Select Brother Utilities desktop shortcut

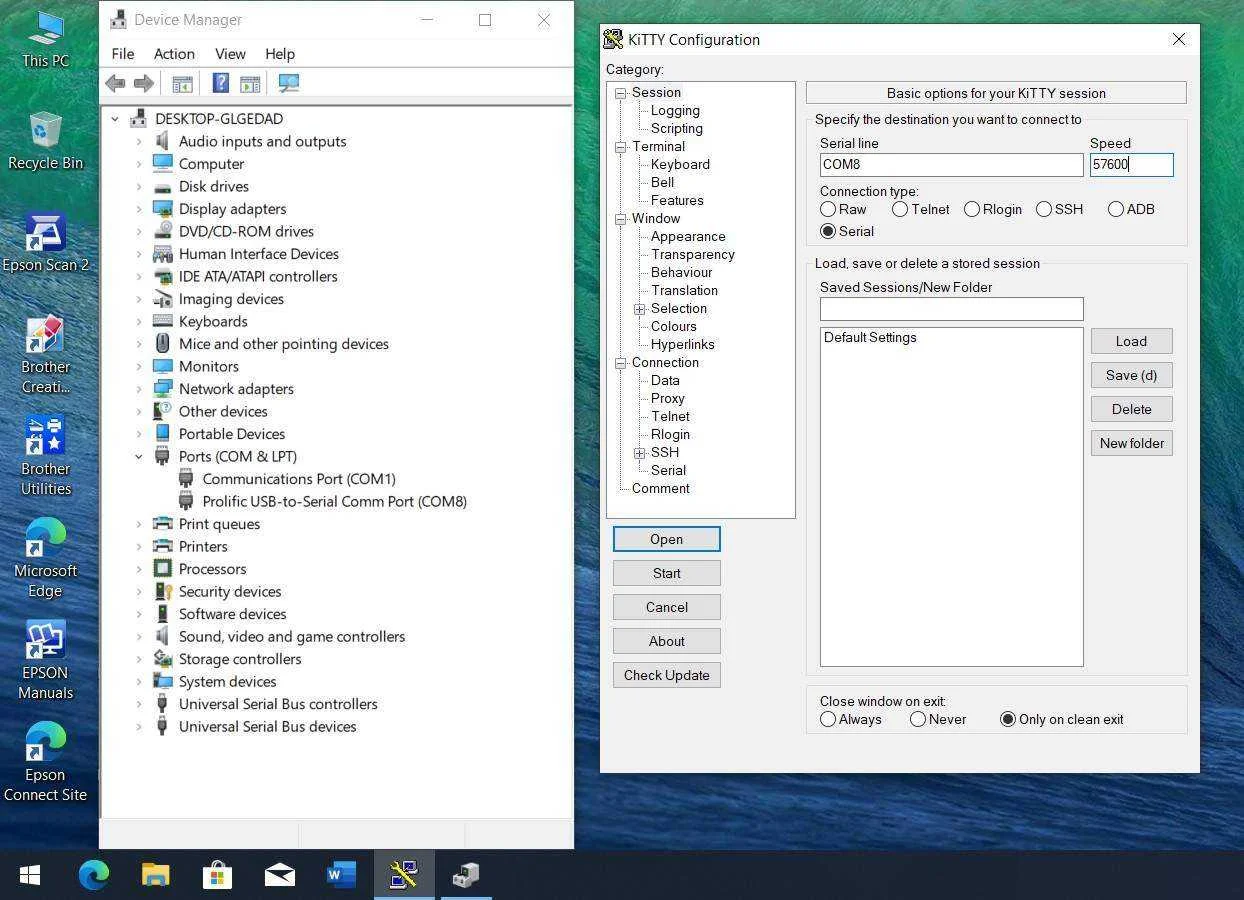coord(45,457)
